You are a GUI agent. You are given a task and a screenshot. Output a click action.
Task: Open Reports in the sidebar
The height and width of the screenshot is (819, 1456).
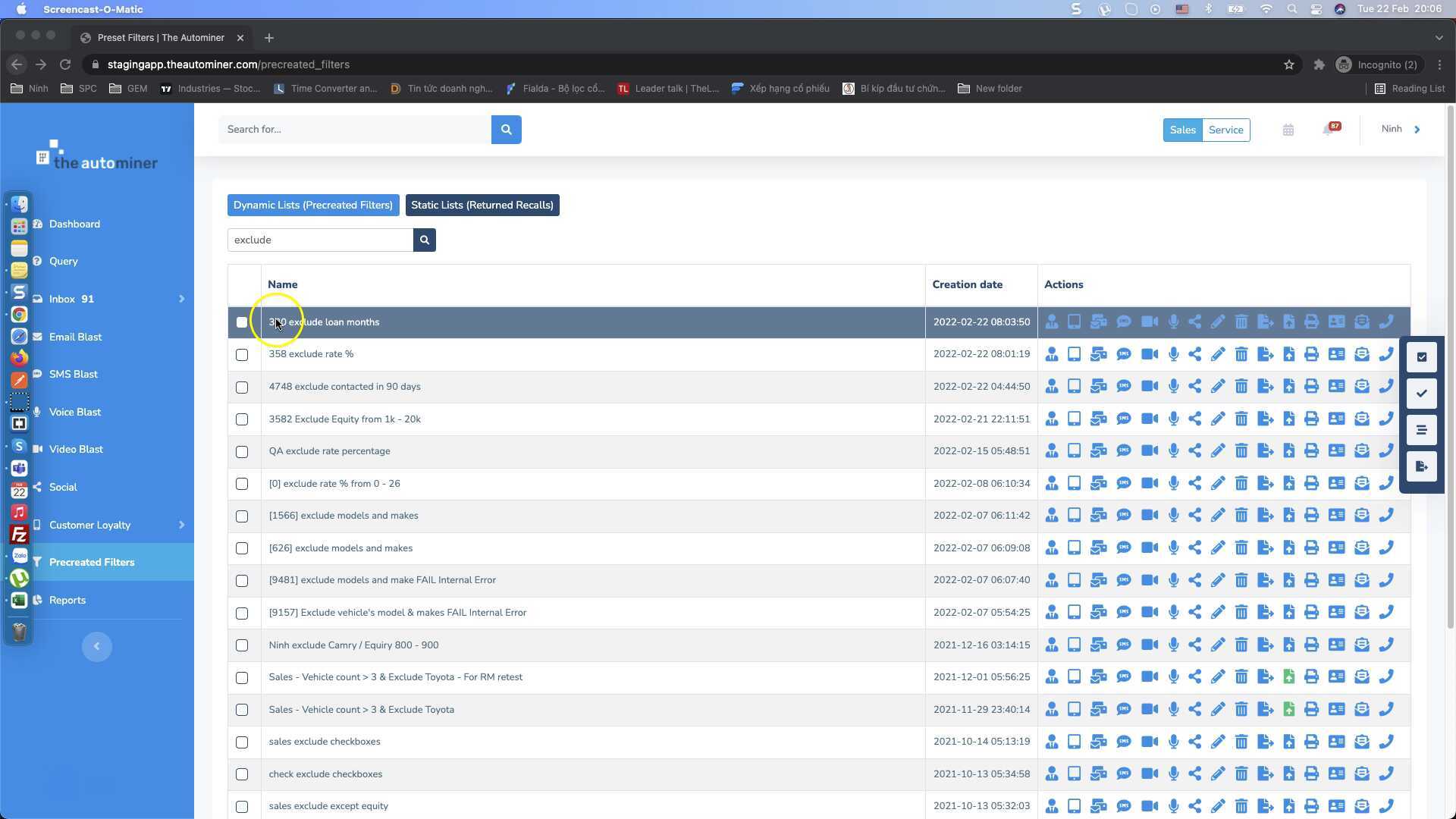tap(67, 600)
